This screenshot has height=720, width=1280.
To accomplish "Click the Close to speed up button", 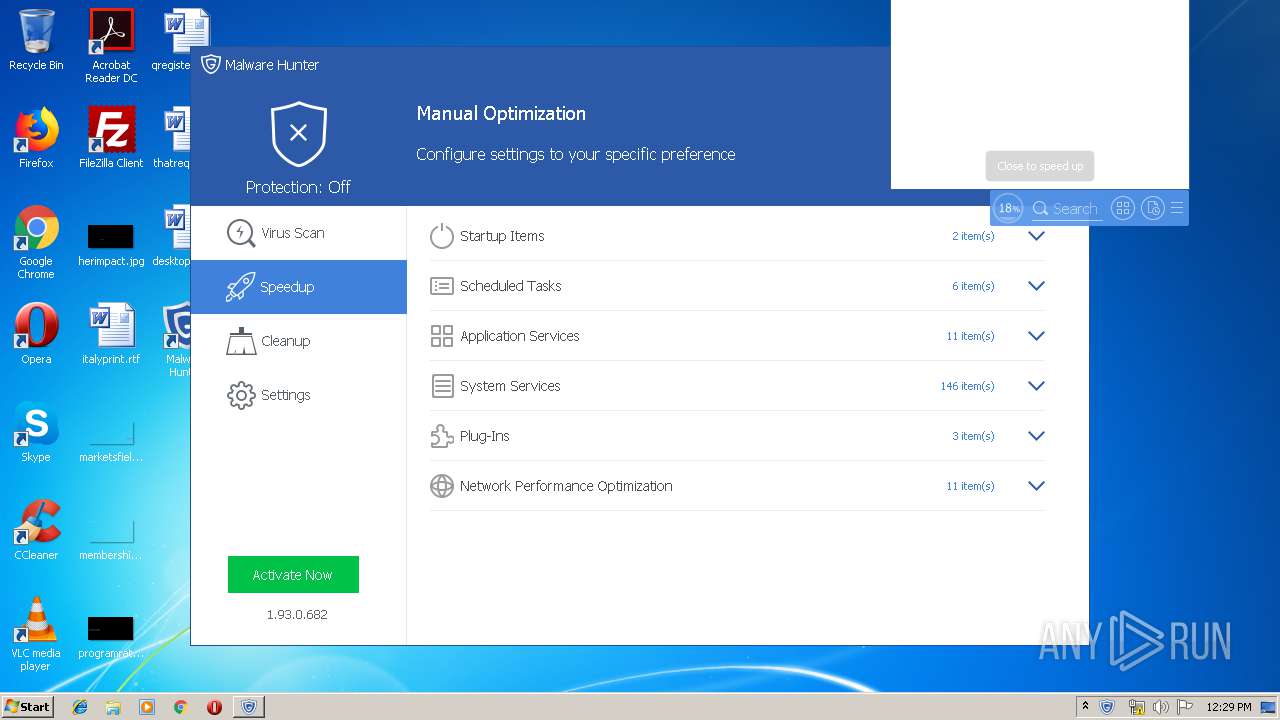I will point(1040,166).
